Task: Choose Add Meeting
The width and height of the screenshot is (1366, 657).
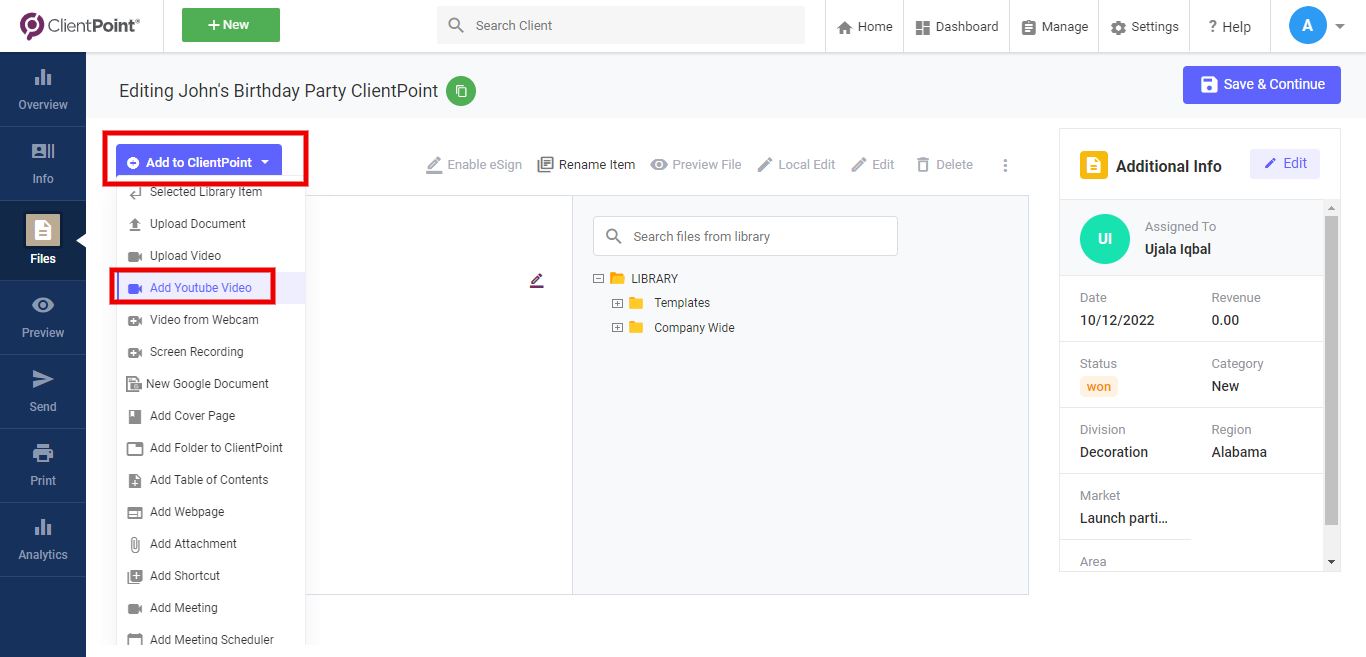Action: (211, 608)
